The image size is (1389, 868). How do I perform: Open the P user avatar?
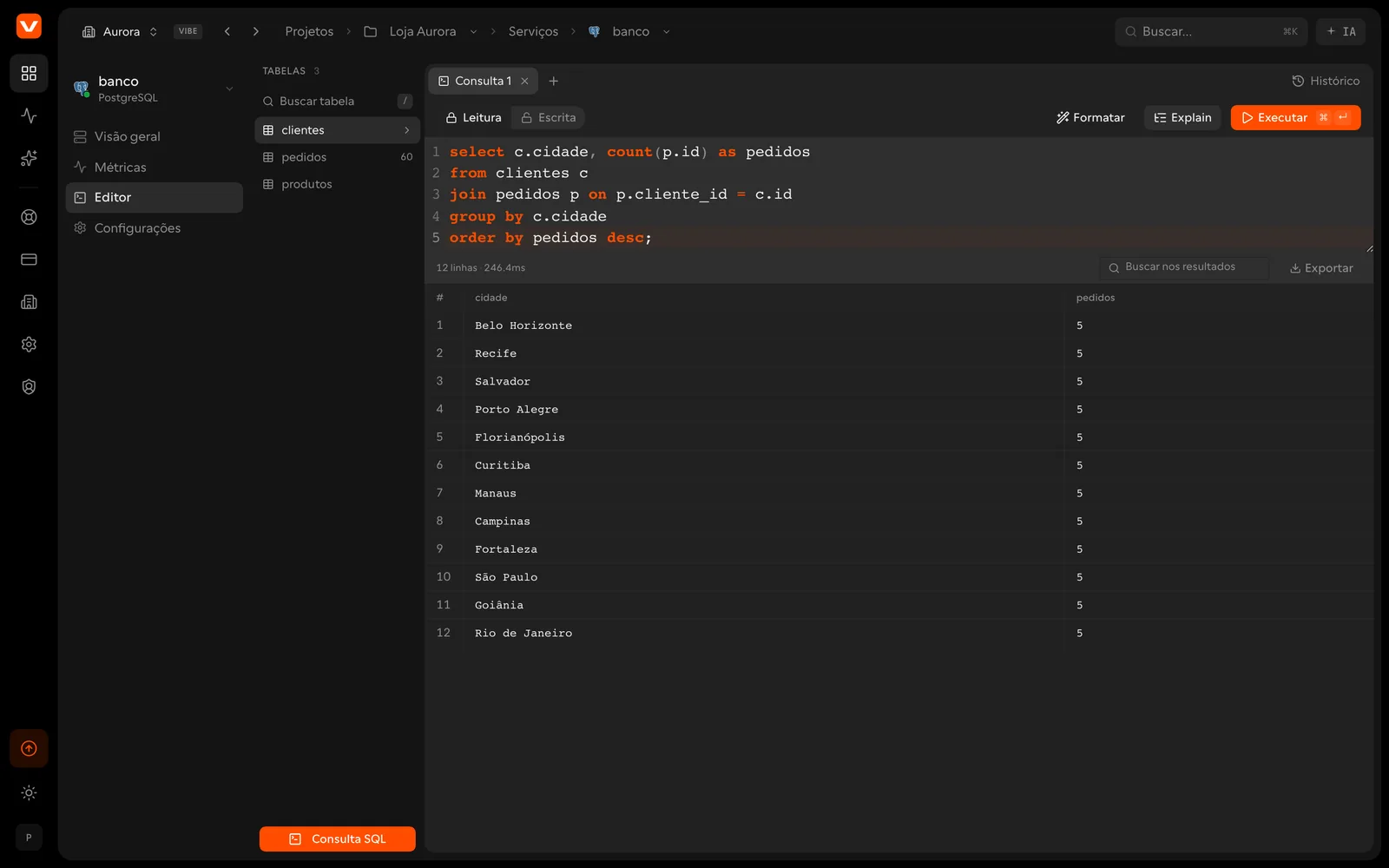[x=29, y=838]
